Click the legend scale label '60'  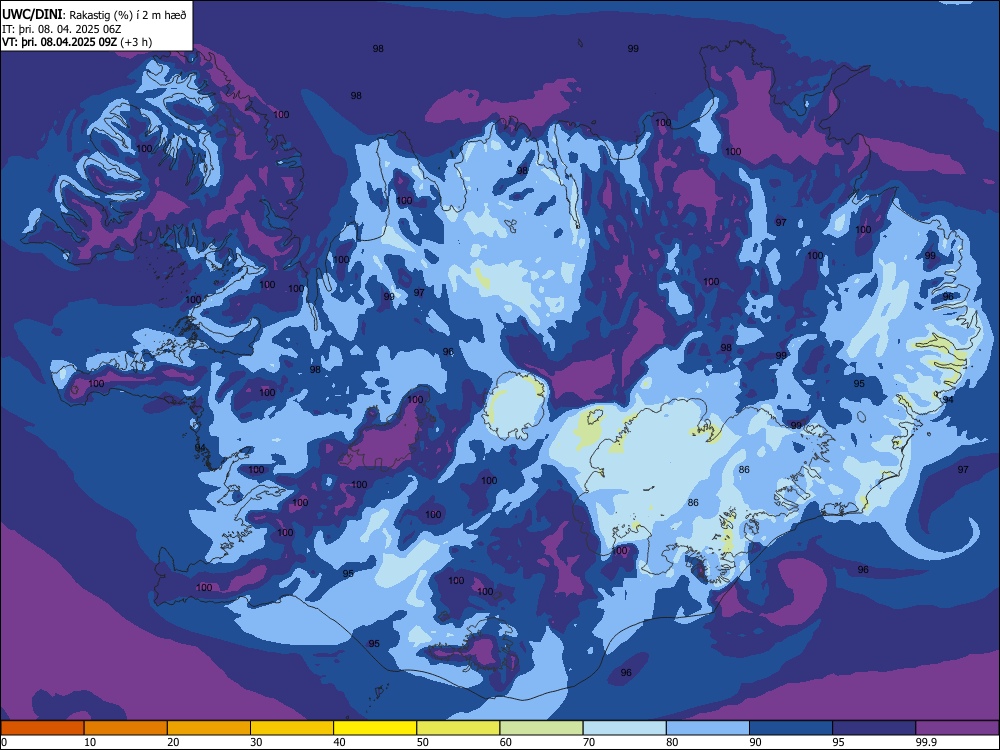point(506,742)
